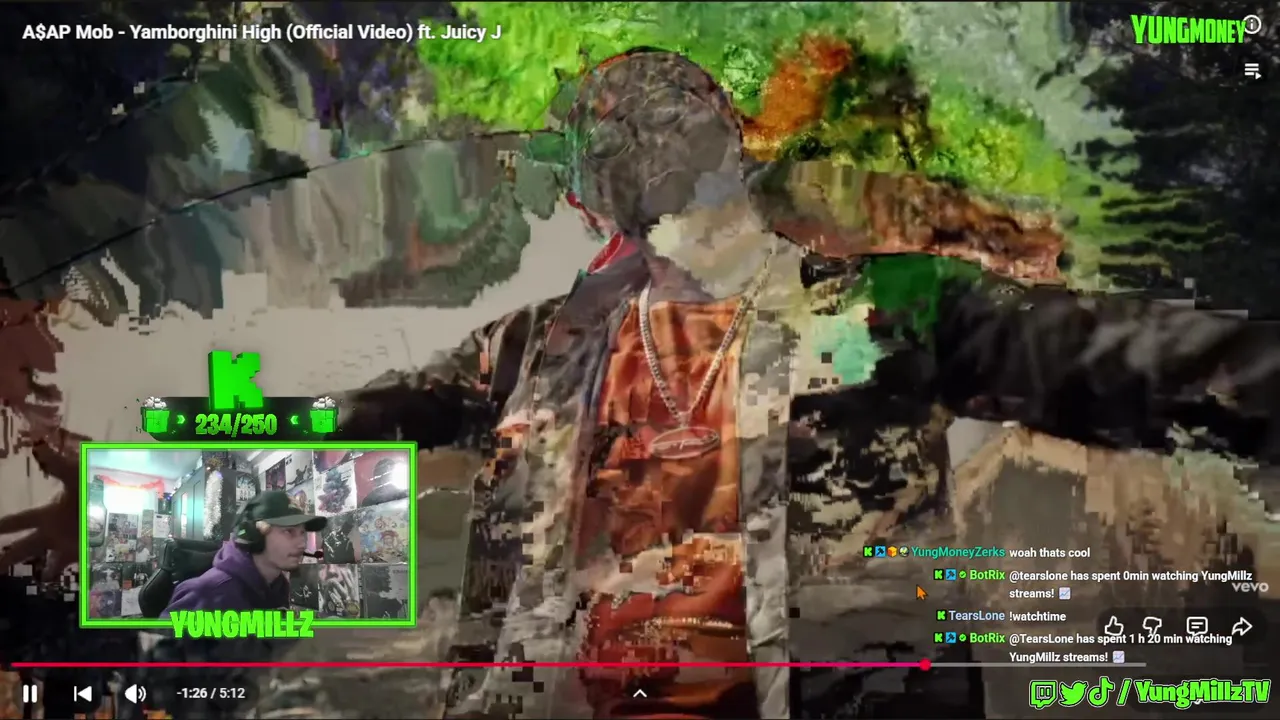Click the !watchtime chat message
Image resolution: width=1280 pixels, height=720 pixels.
(1037, 616)
